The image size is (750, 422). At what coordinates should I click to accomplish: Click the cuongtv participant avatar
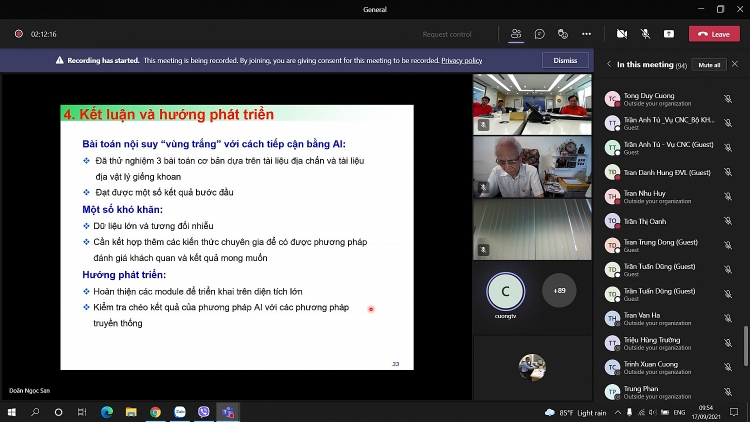click(x=505, y=291)
